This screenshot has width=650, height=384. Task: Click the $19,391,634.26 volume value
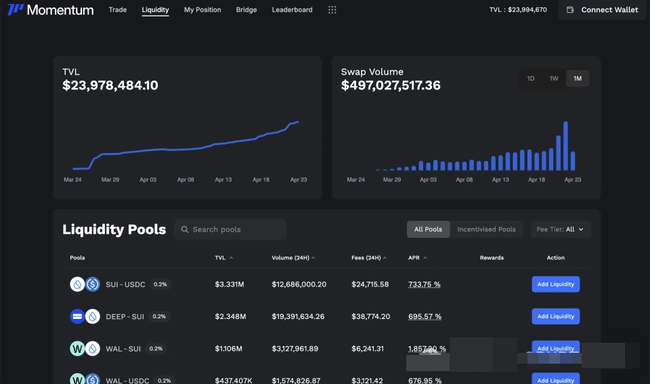point(298,316)
